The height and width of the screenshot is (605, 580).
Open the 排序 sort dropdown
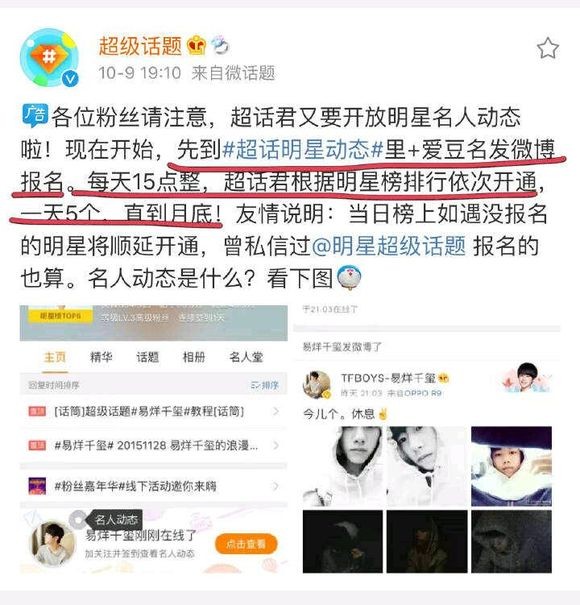coord(265,385)
